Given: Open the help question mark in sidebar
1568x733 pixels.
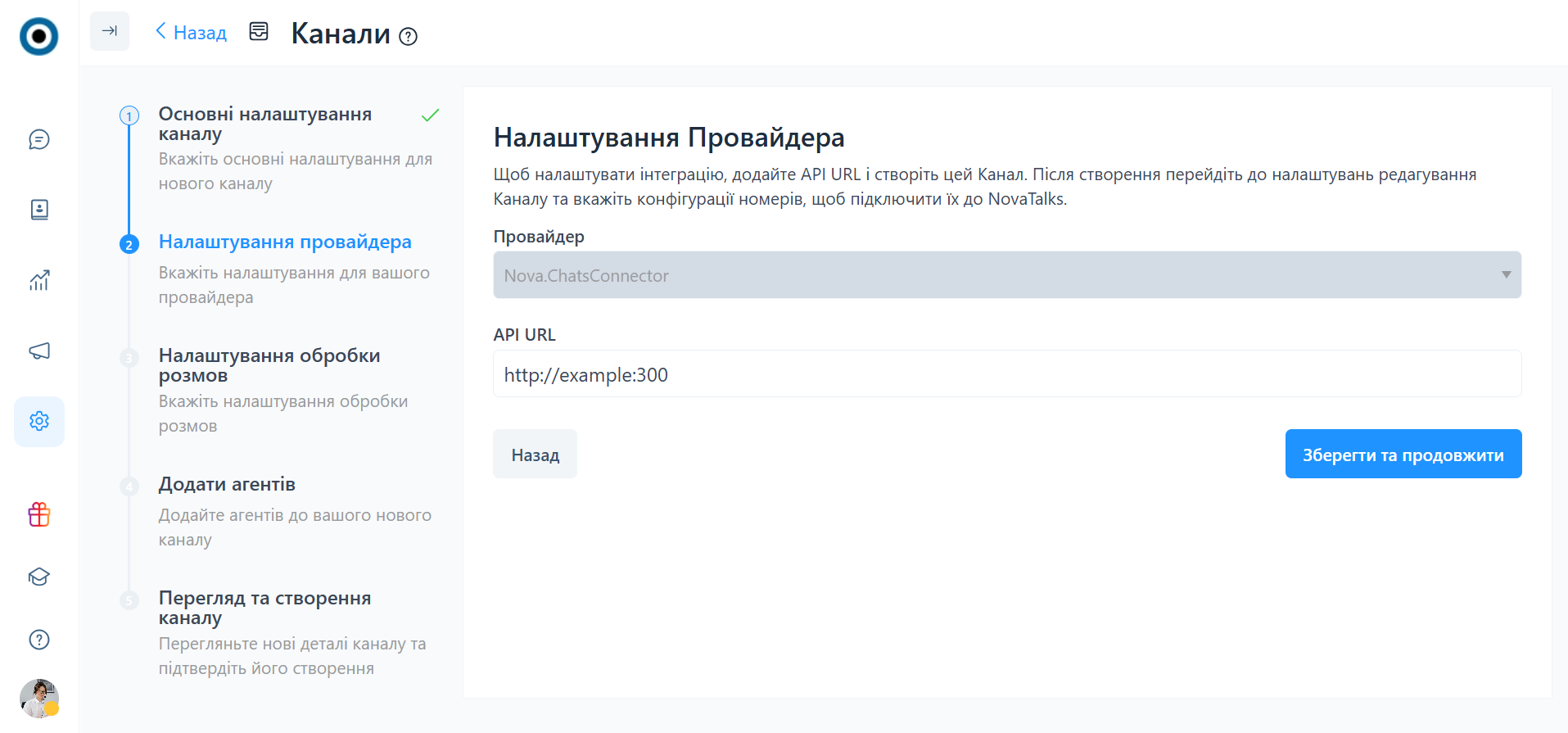Looking at the screenshot, I should click(39, 640).
